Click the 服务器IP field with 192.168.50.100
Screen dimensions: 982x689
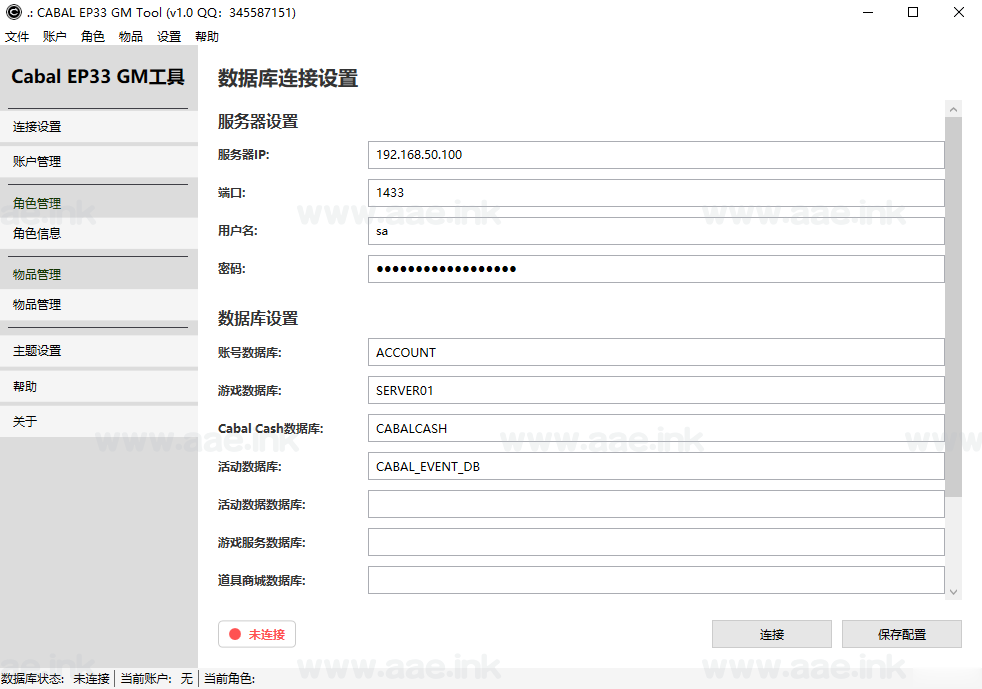tap(656, 155)
